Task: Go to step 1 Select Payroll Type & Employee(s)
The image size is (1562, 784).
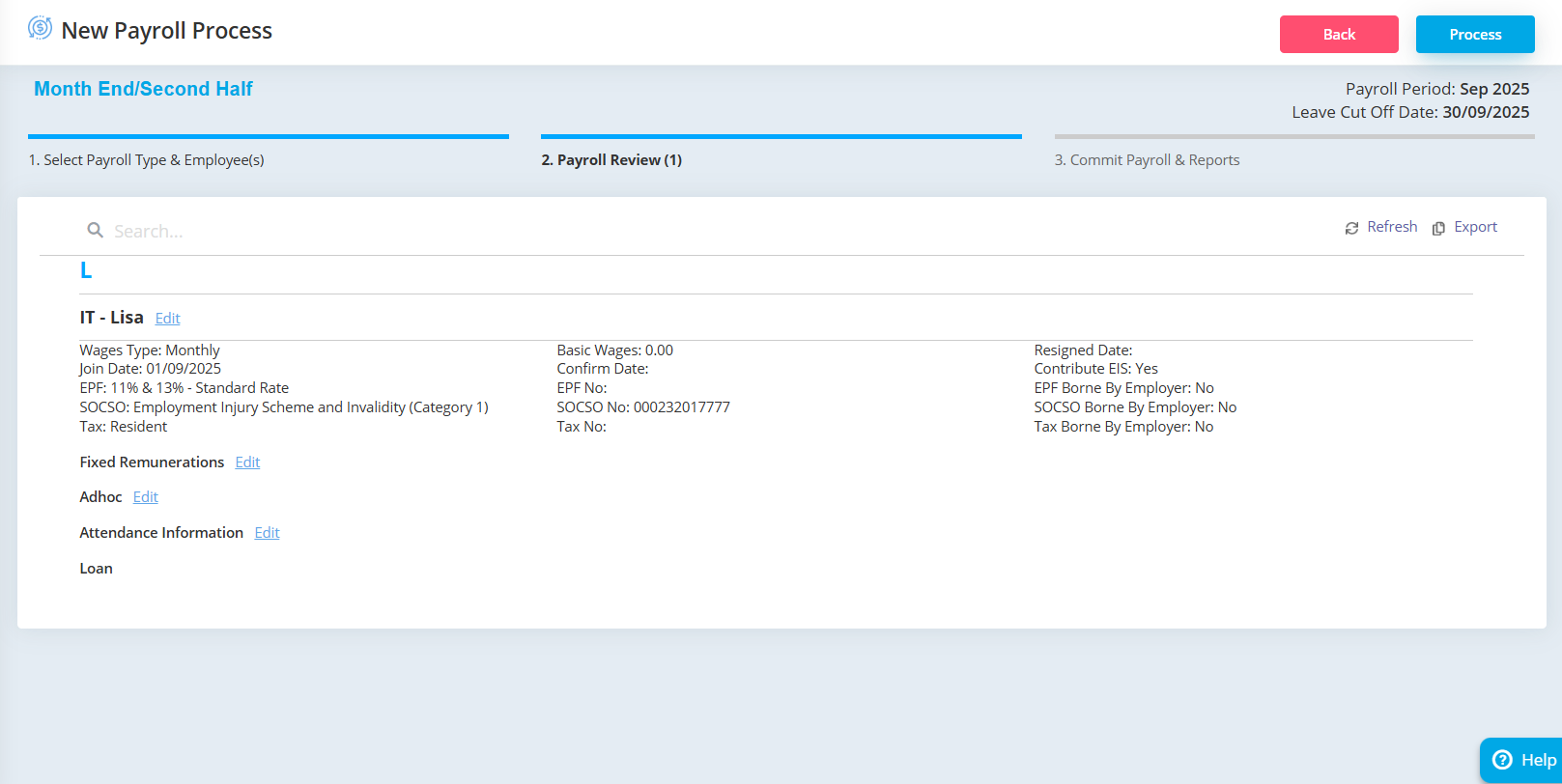Action: pos(146,160)
